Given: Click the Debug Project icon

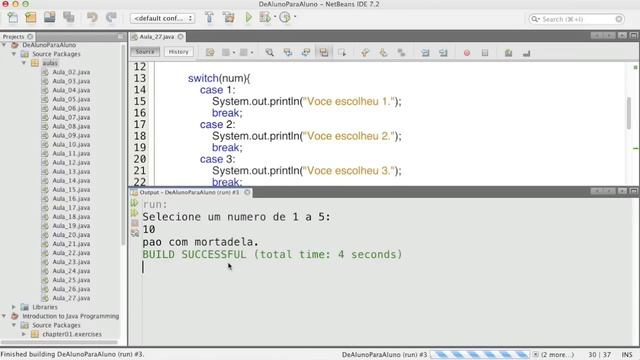Looking at the screenshot, I should pos(265,18).
